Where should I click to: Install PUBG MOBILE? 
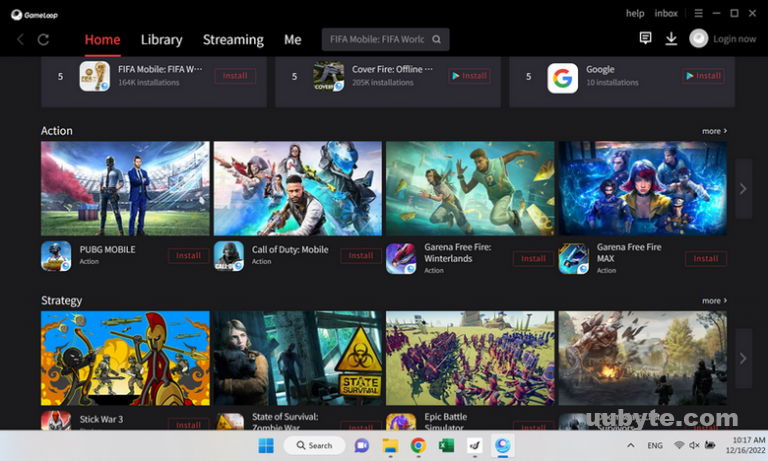click(x=189, y=256)
